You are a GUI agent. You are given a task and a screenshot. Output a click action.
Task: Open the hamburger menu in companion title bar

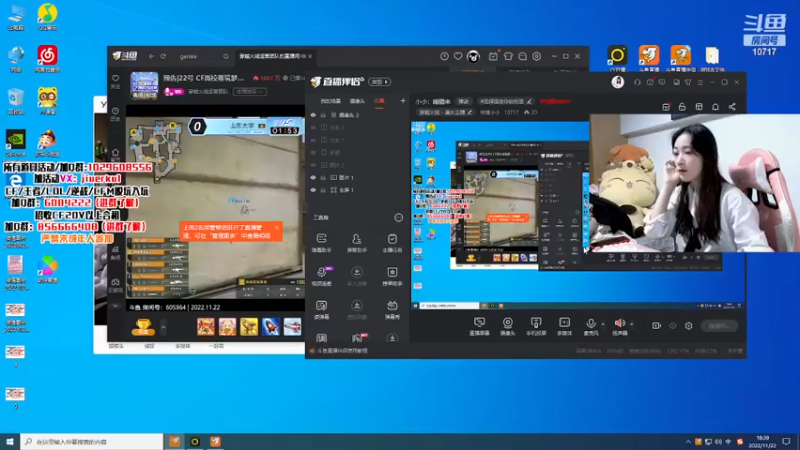700,82
